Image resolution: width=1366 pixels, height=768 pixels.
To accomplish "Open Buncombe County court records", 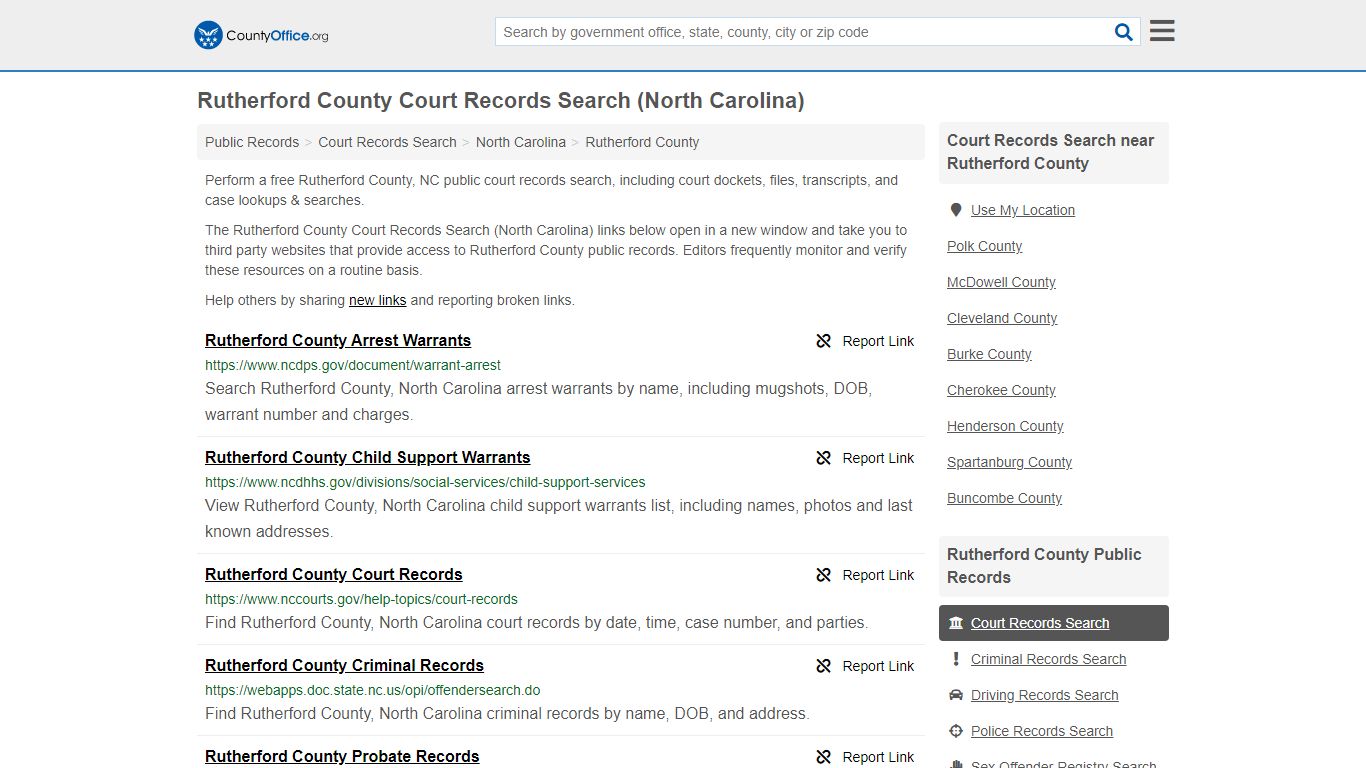I will [x=1004, y=498].
